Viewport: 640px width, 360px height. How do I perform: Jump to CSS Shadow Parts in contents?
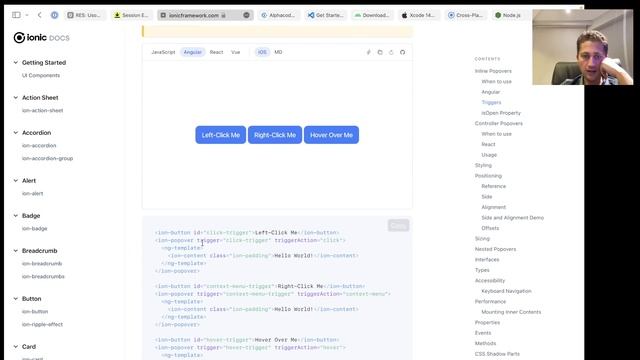click(497, 354)
